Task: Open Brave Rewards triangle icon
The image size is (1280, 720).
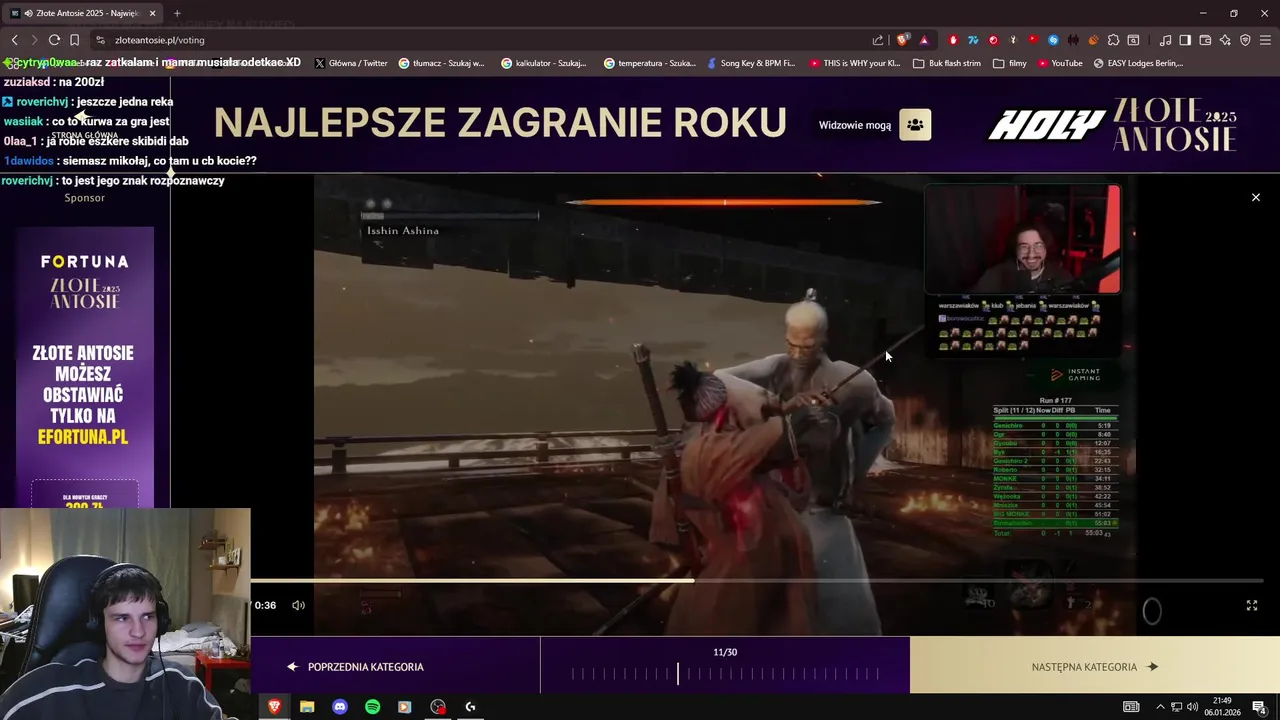Action: point(924,40)
